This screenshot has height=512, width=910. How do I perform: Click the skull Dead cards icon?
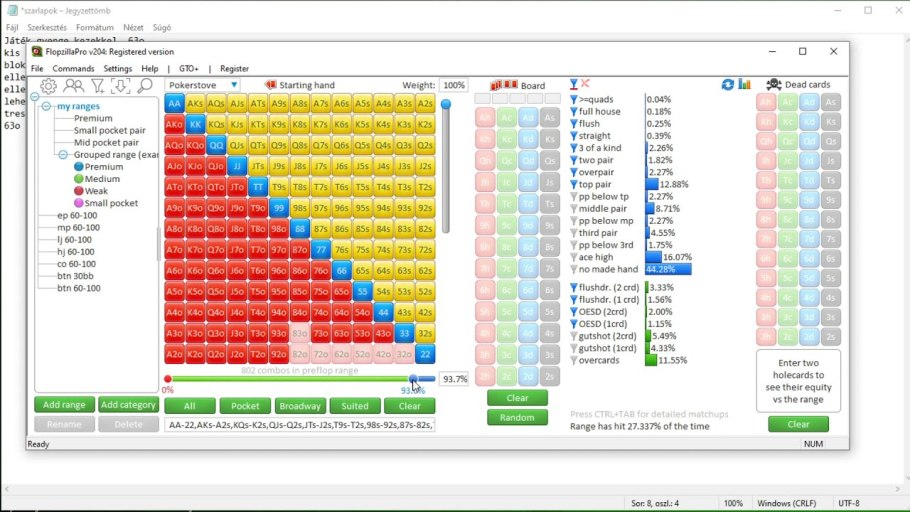[x=773, y=85]
